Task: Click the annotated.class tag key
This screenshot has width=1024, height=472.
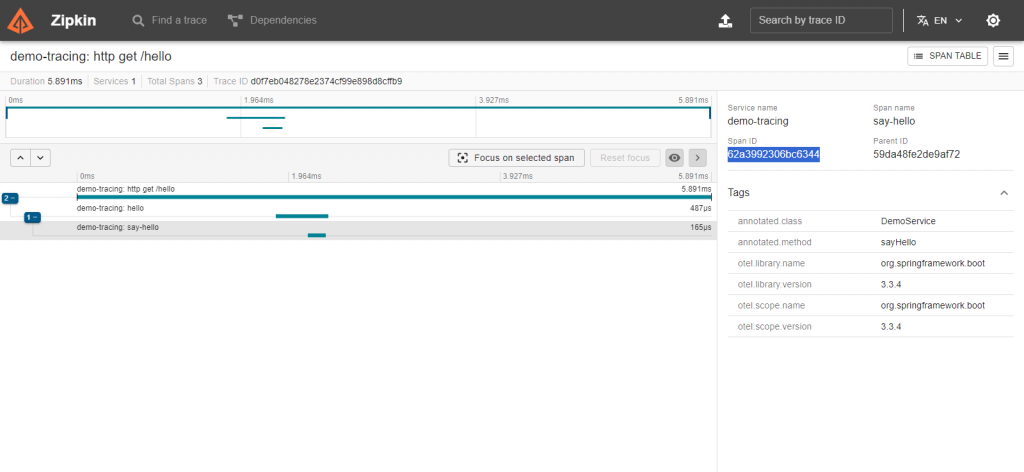Action: pos(769,221)
